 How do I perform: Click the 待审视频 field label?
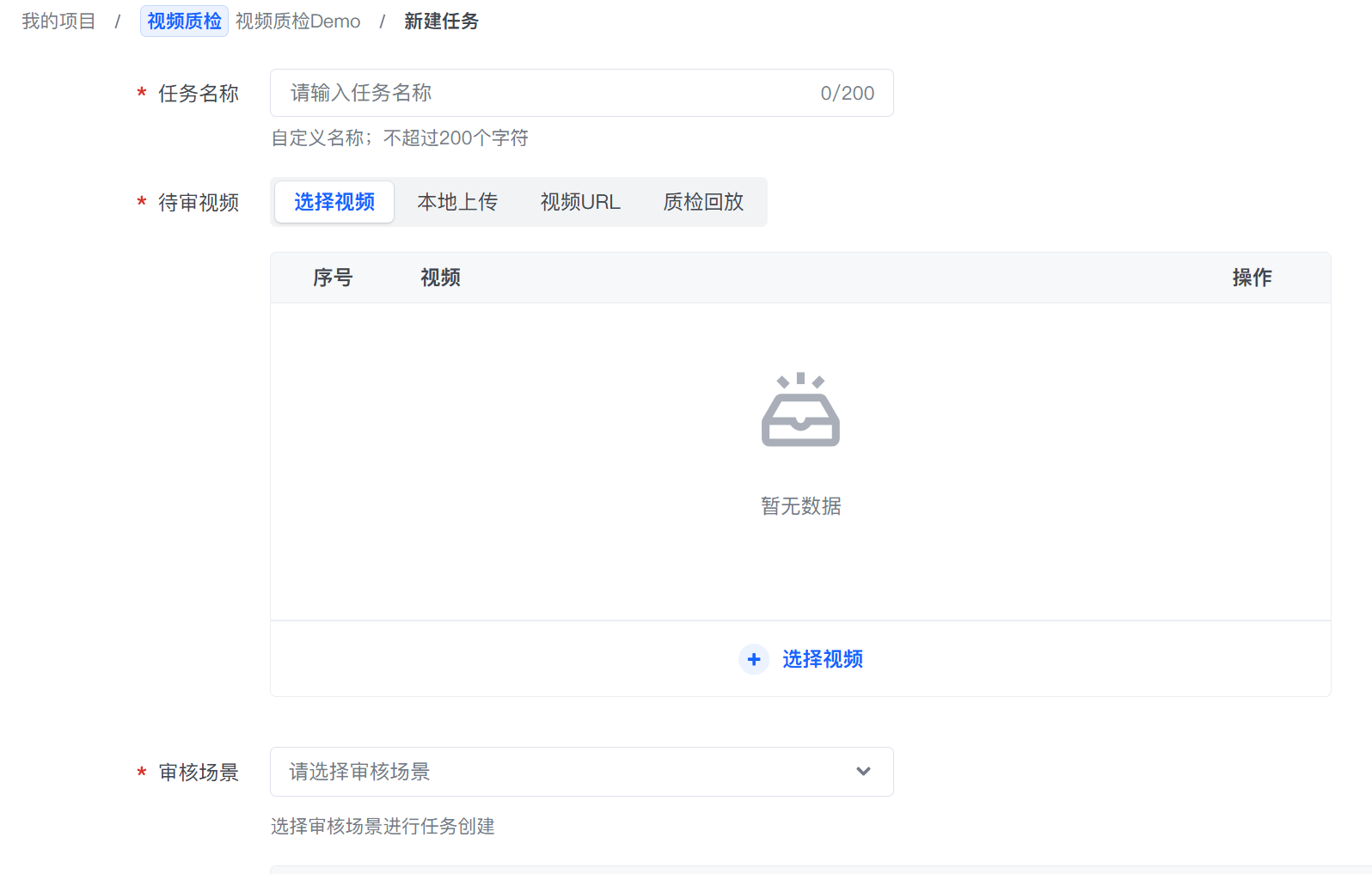coord(199,203)
